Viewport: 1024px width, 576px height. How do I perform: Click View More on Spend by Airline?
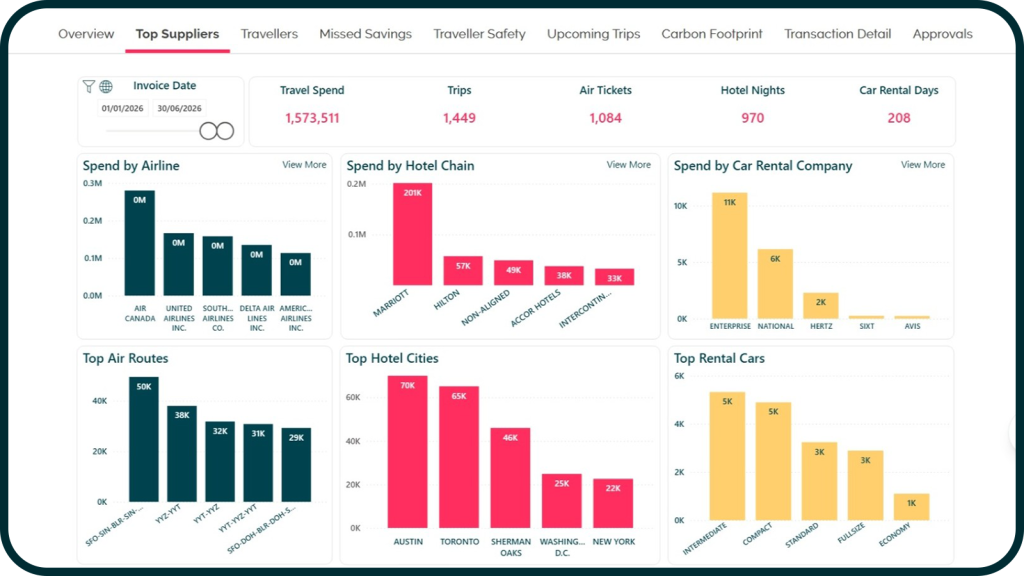pos(304,165)
